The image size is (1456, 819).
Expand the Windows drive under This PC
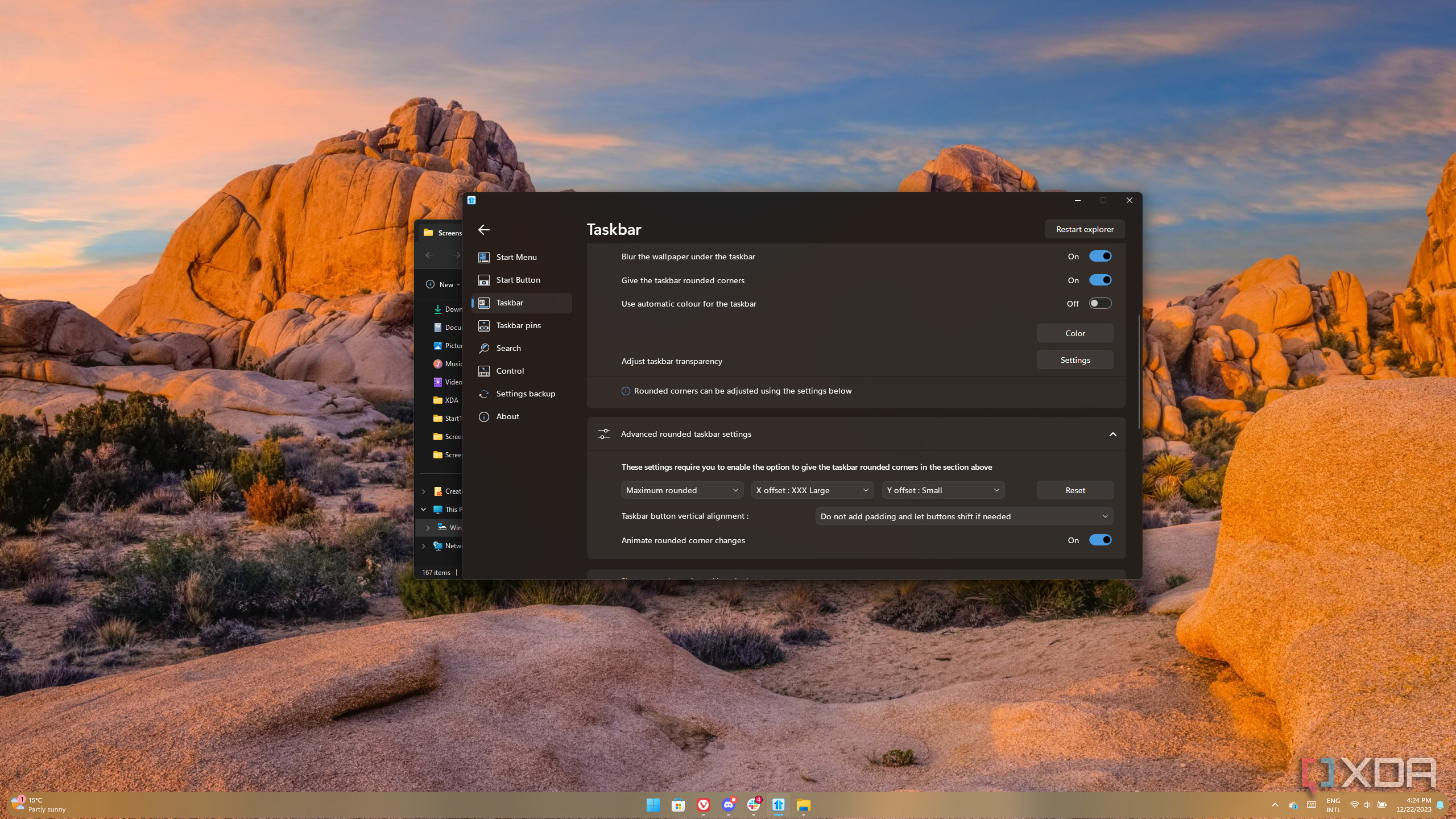(x=428, y=528)
